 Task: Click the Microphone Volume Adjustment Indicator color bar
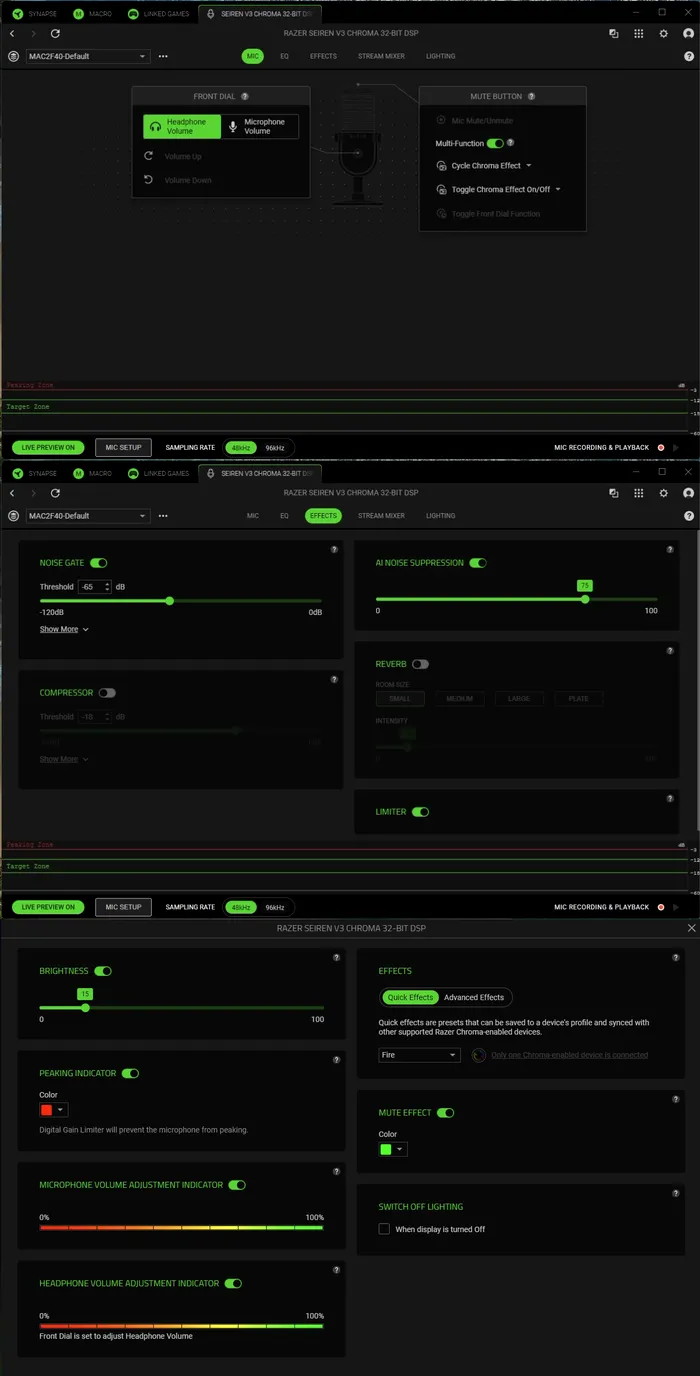[x=181, y=1227]
